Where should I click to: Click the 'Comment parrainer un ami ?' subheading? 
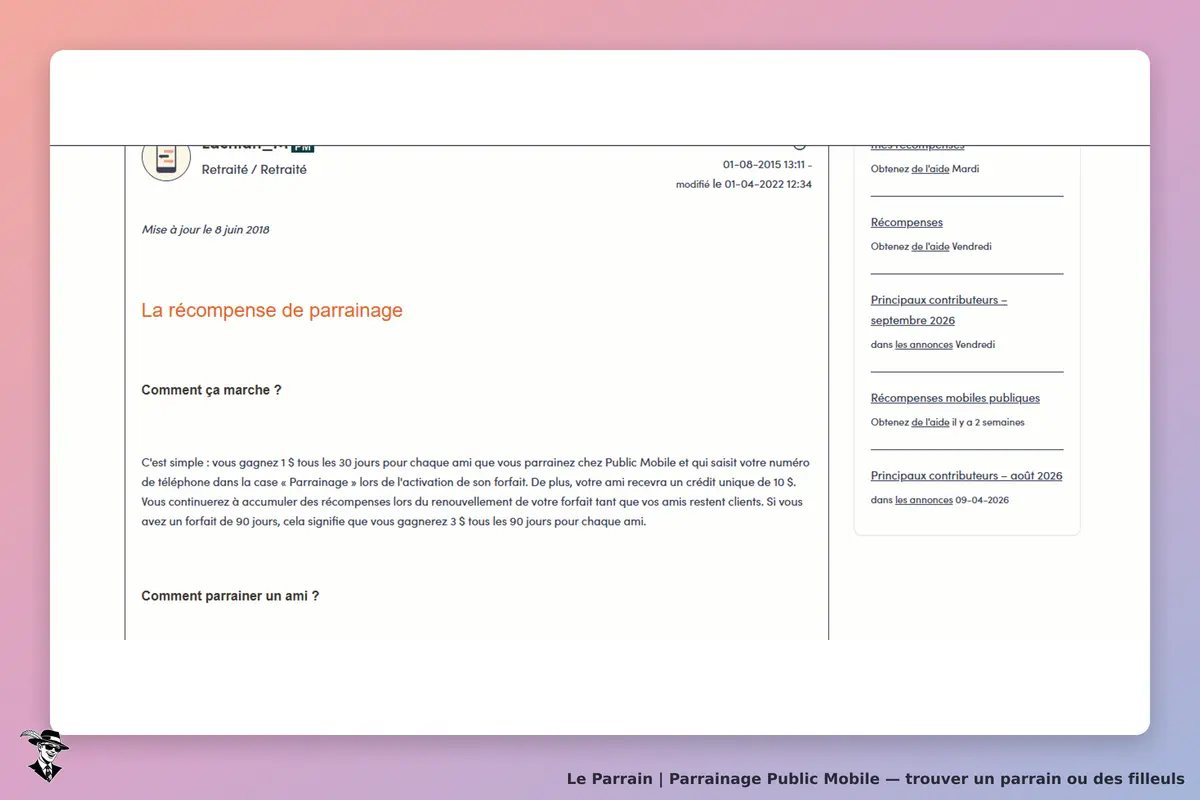click(x=230, y=596)
